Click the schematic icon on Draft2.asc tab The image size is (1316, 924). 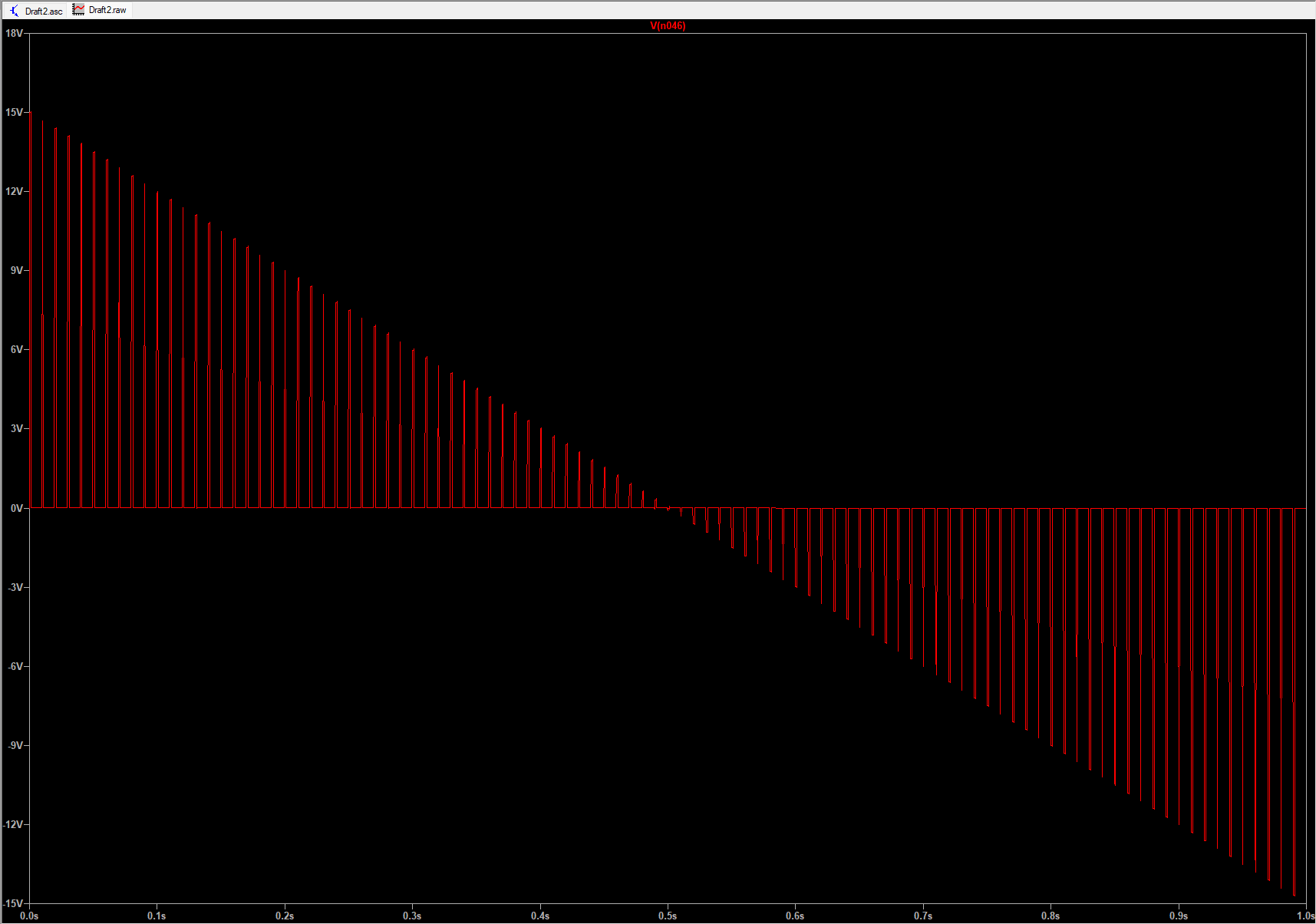pos(14,10)
